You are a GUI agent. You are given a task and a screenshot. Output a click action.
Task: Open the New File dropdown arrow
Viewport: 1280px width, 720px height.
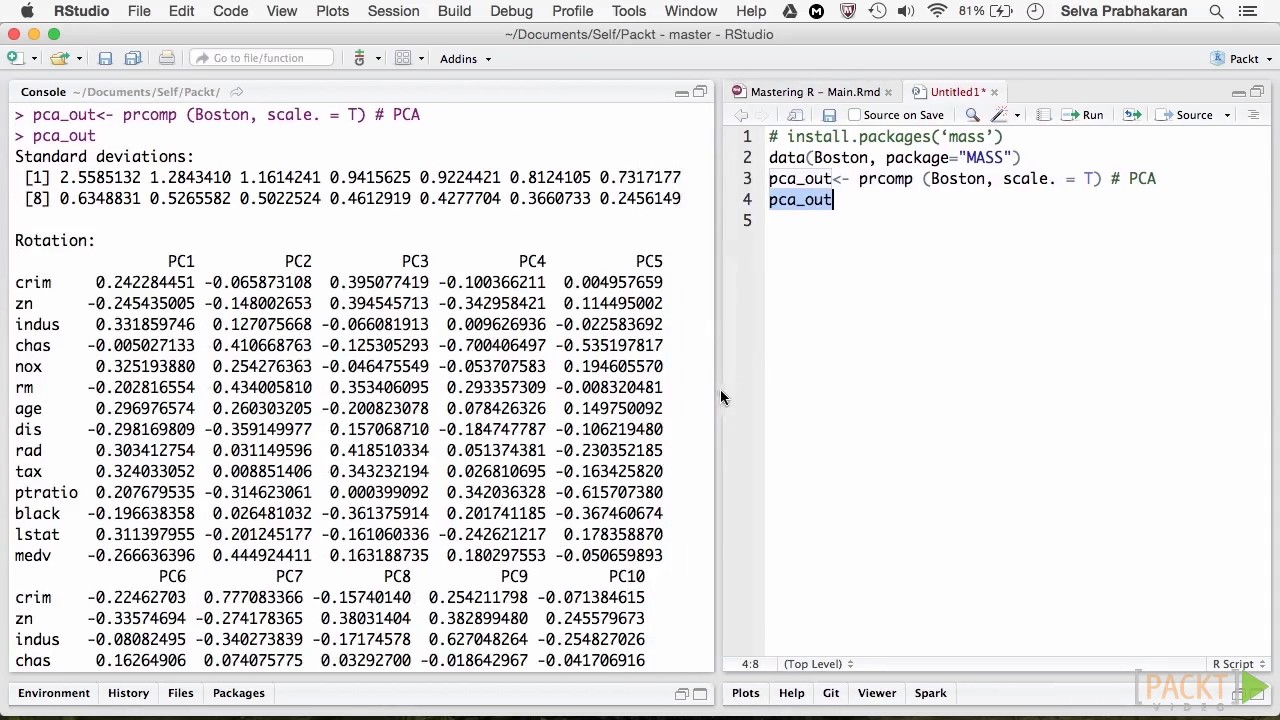tap(33, 58)
